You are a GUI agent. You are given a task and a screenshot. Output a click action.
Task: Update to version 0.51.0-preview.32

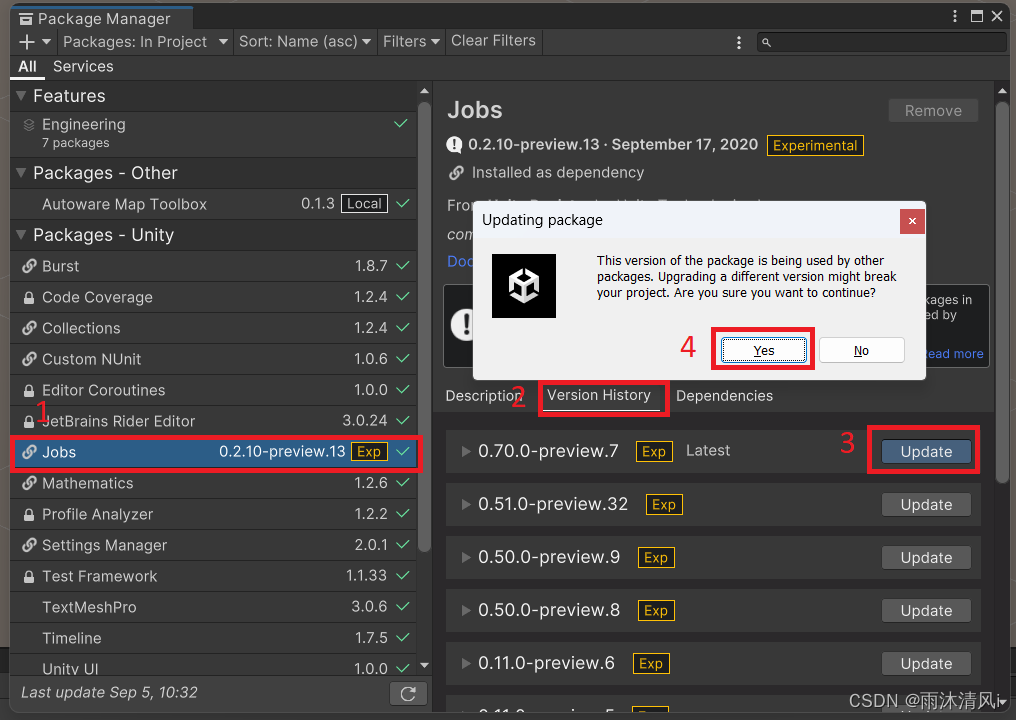[x=926, y=505]
